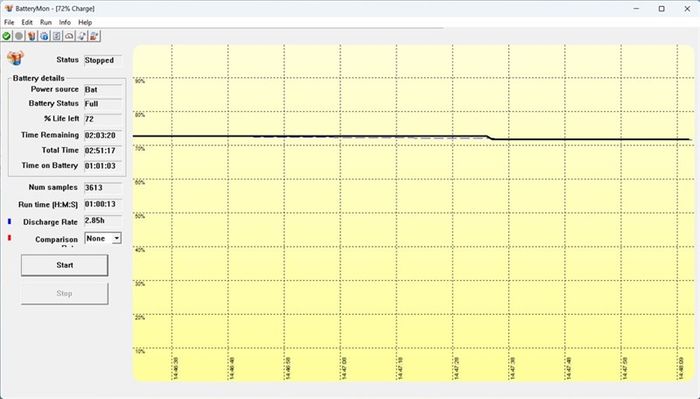Screen dimensions: 700x399
Task: Open the Edit menu
Action: [x=27, y=22]
